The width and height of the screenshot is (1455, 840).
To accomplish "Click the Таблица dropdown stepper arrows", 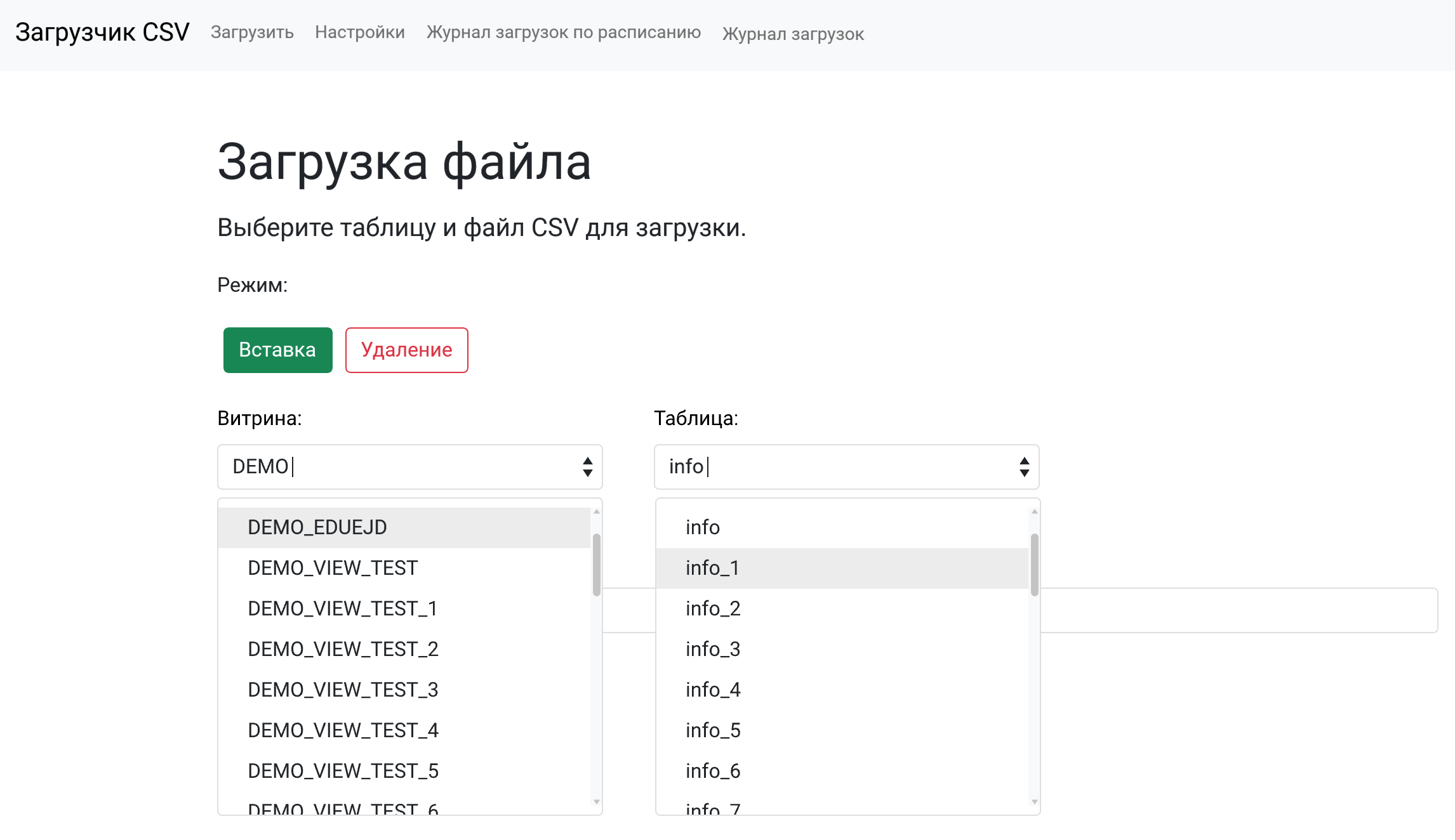I will [1023, 467].
